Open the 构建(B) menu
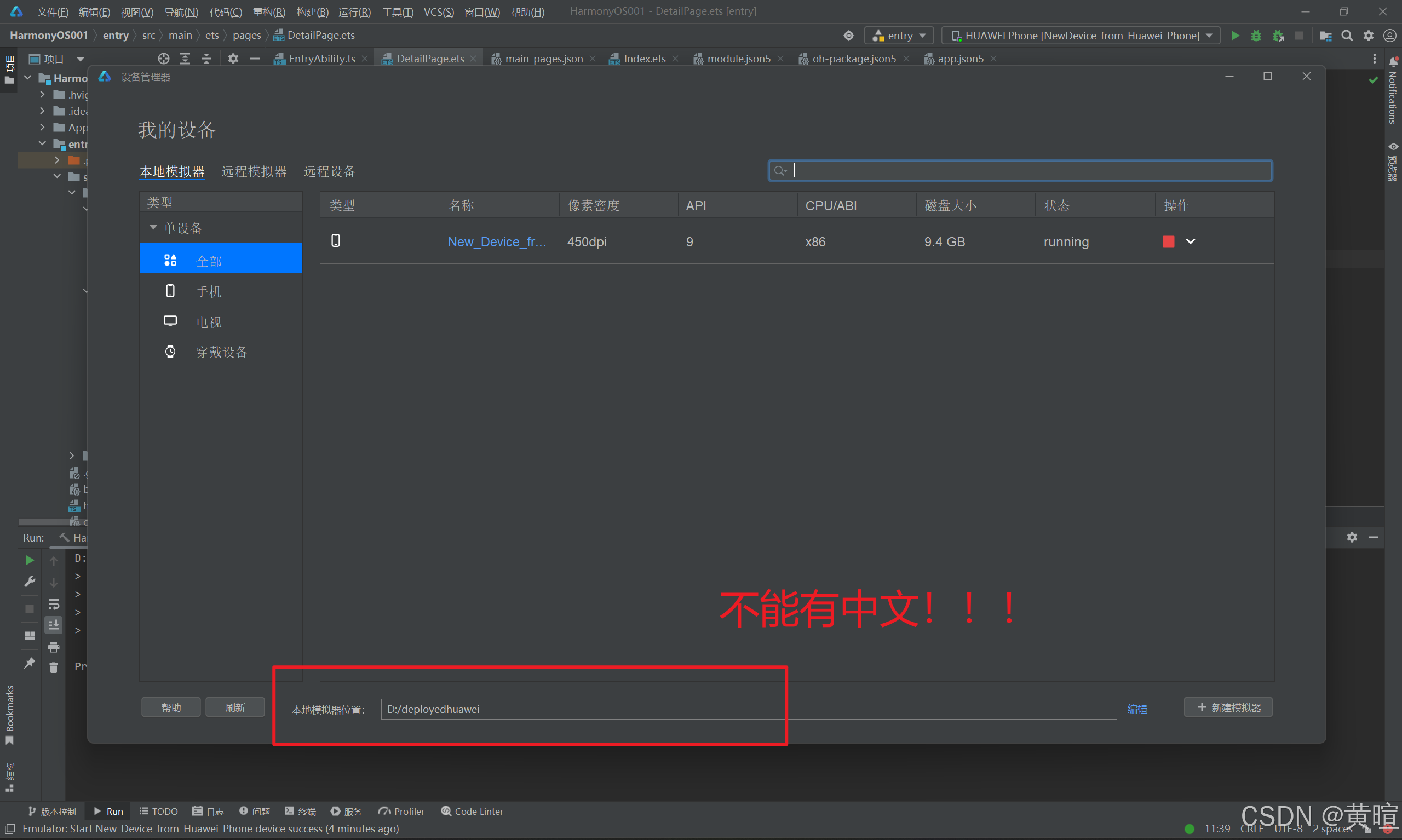 point(312,12)
